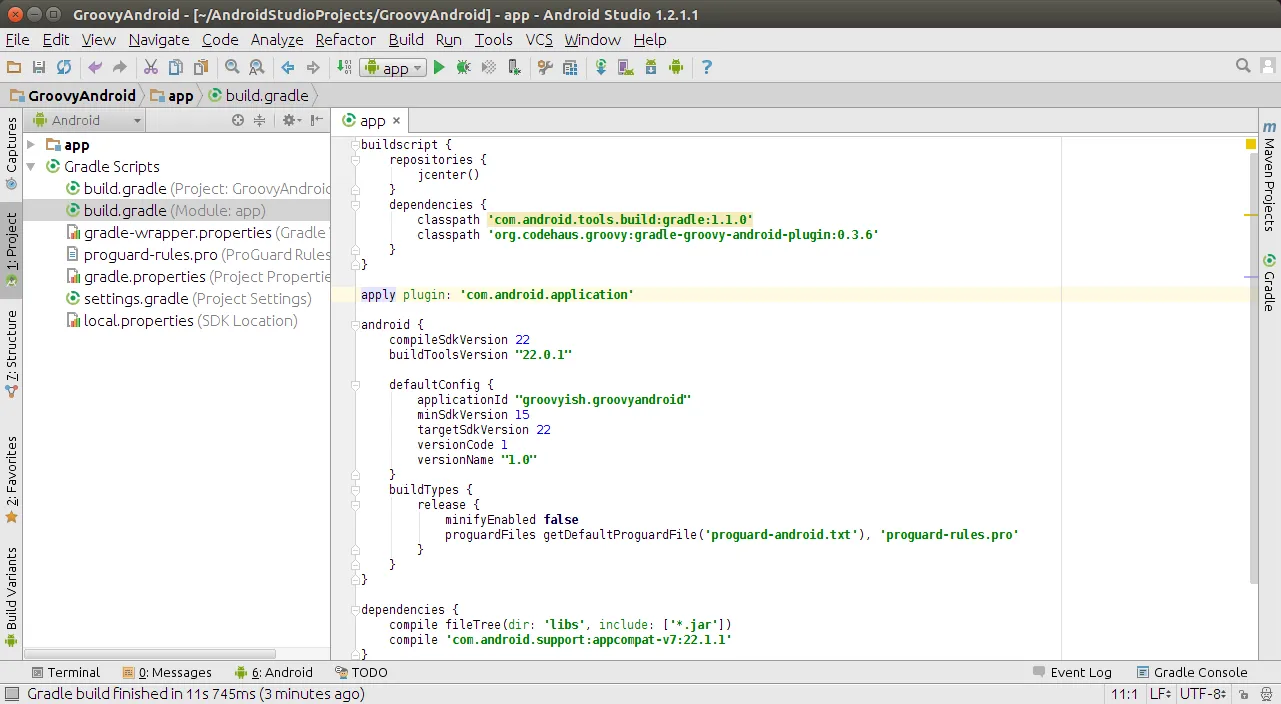Hide the Project tool window
The height and width of the screenshot is (704, 1281).
pos(314,119)
